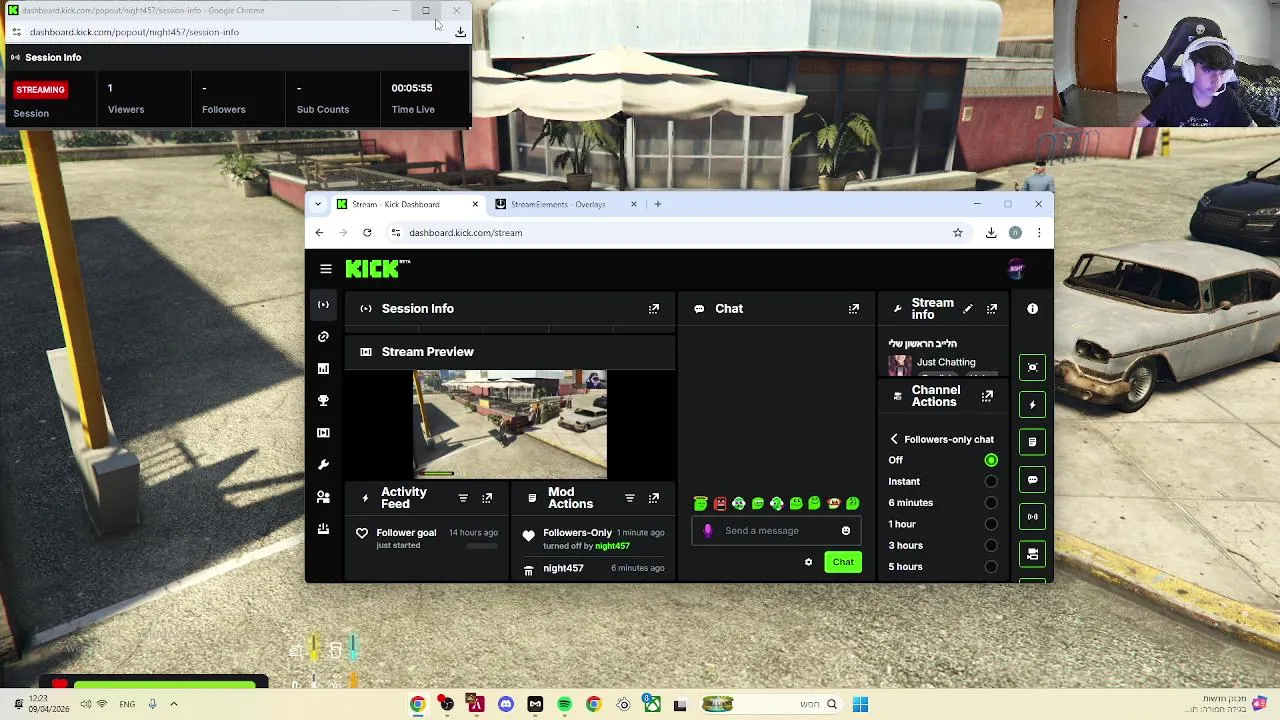Click the green Chat send button

click(843, 562)
